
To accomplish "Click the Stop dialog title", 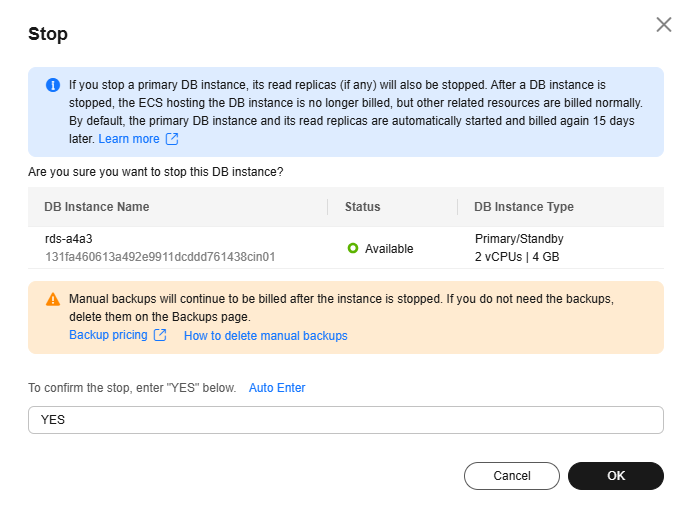I will [x=48, y=34].
